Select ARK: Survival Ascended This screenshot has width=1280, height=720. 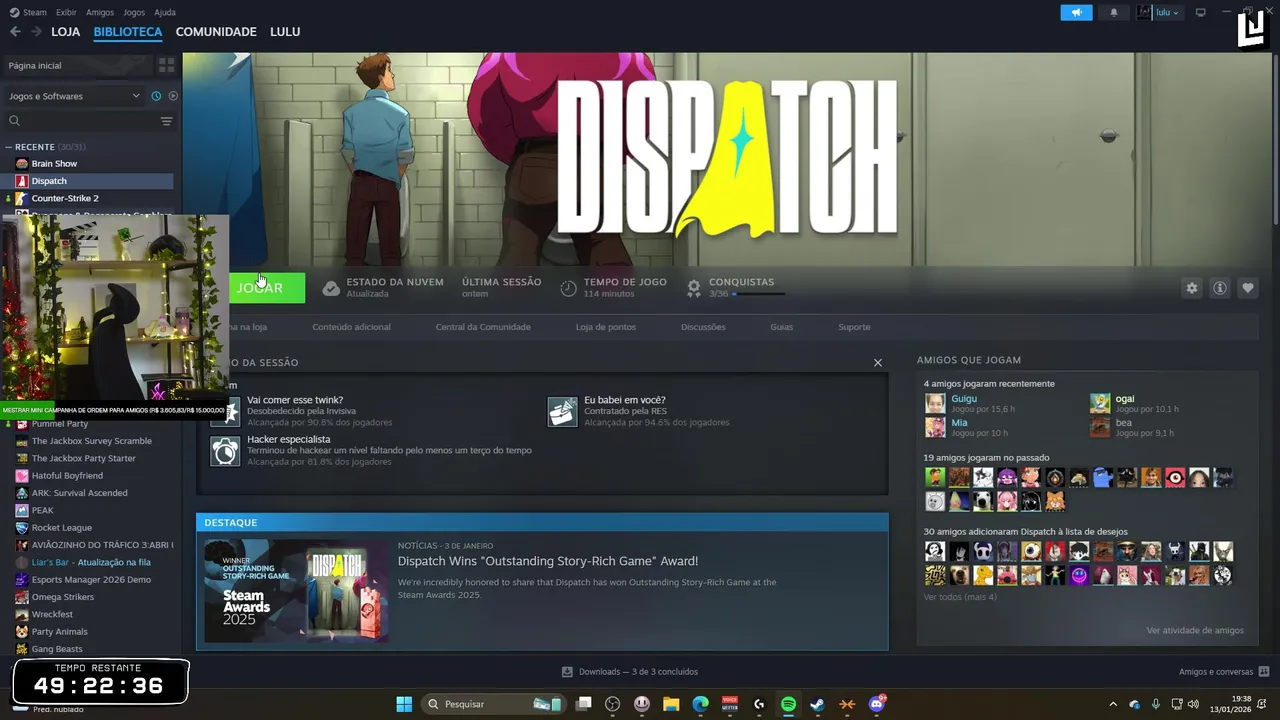79,493
